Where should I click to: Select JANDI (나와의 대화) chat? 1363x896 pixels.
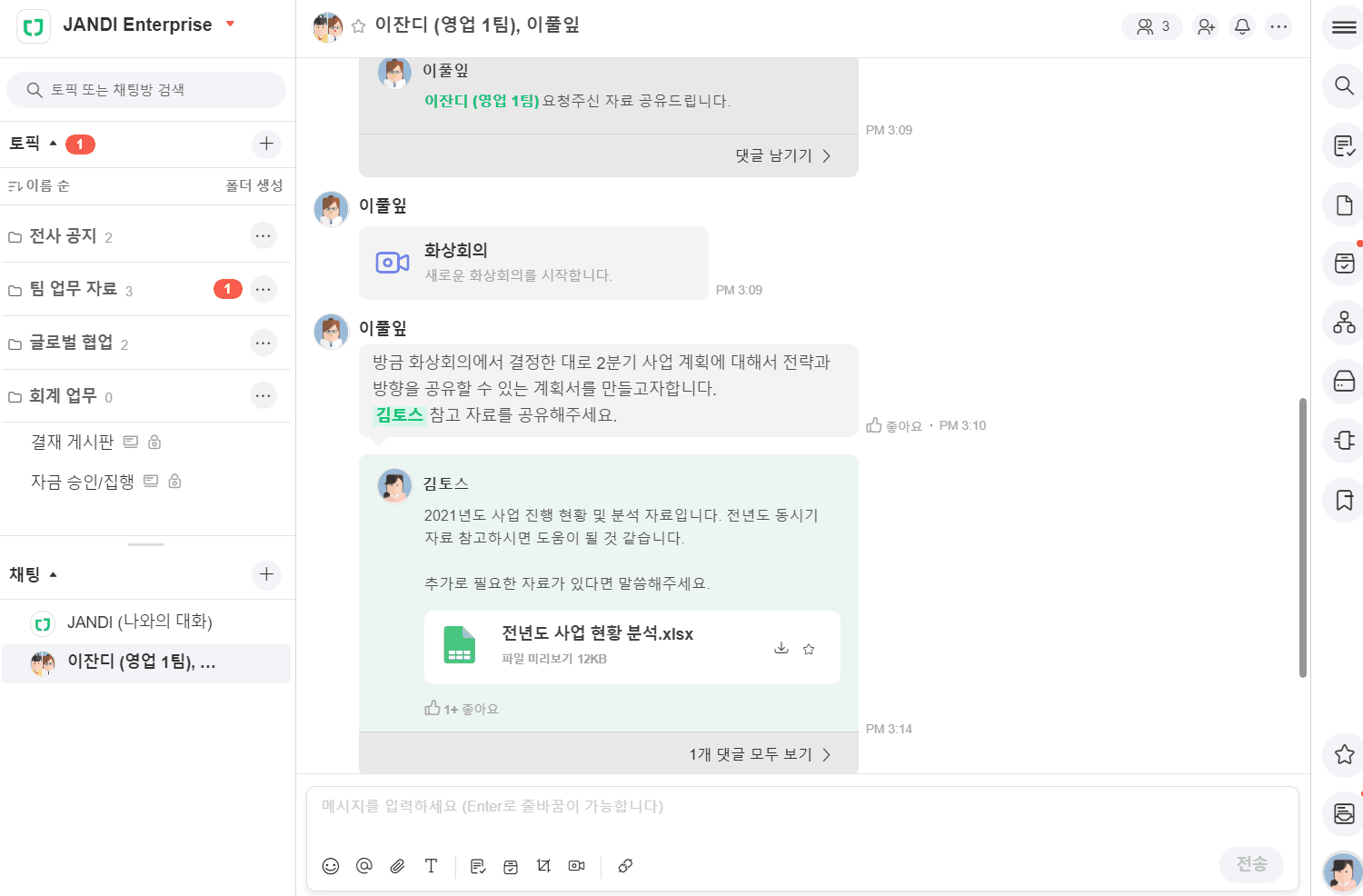pos(139,622)
